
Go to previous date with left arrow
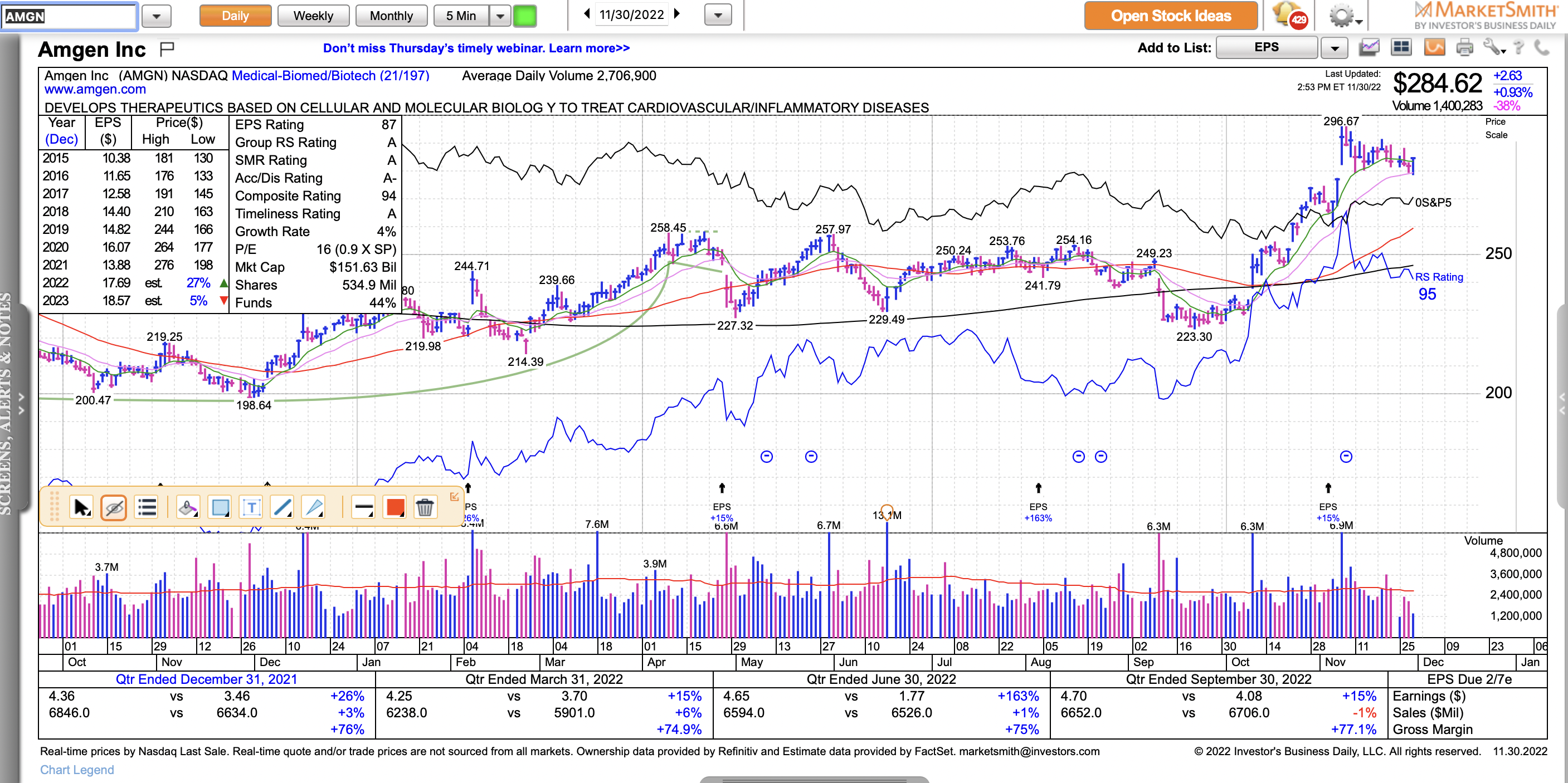pyautogui.click(x=586, y=13)
